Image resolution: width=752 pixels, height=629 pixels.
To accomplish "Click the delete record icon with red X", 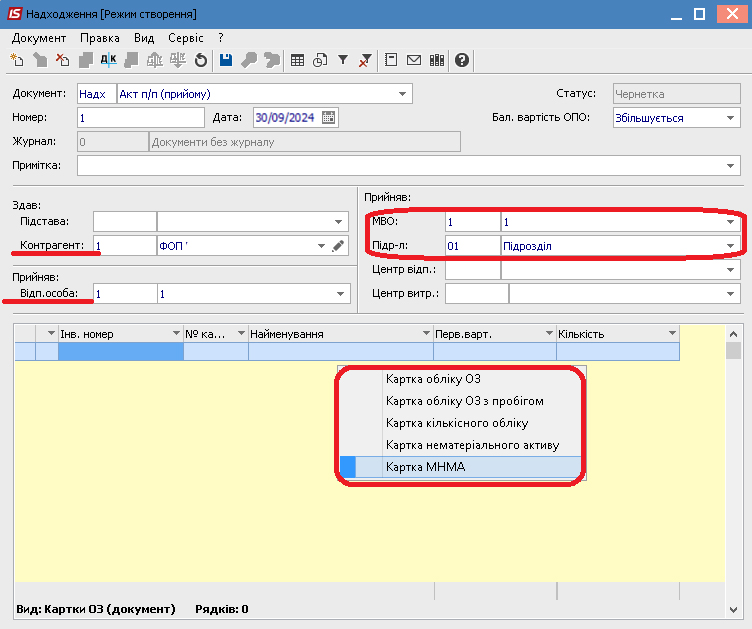I will [63, 60].
